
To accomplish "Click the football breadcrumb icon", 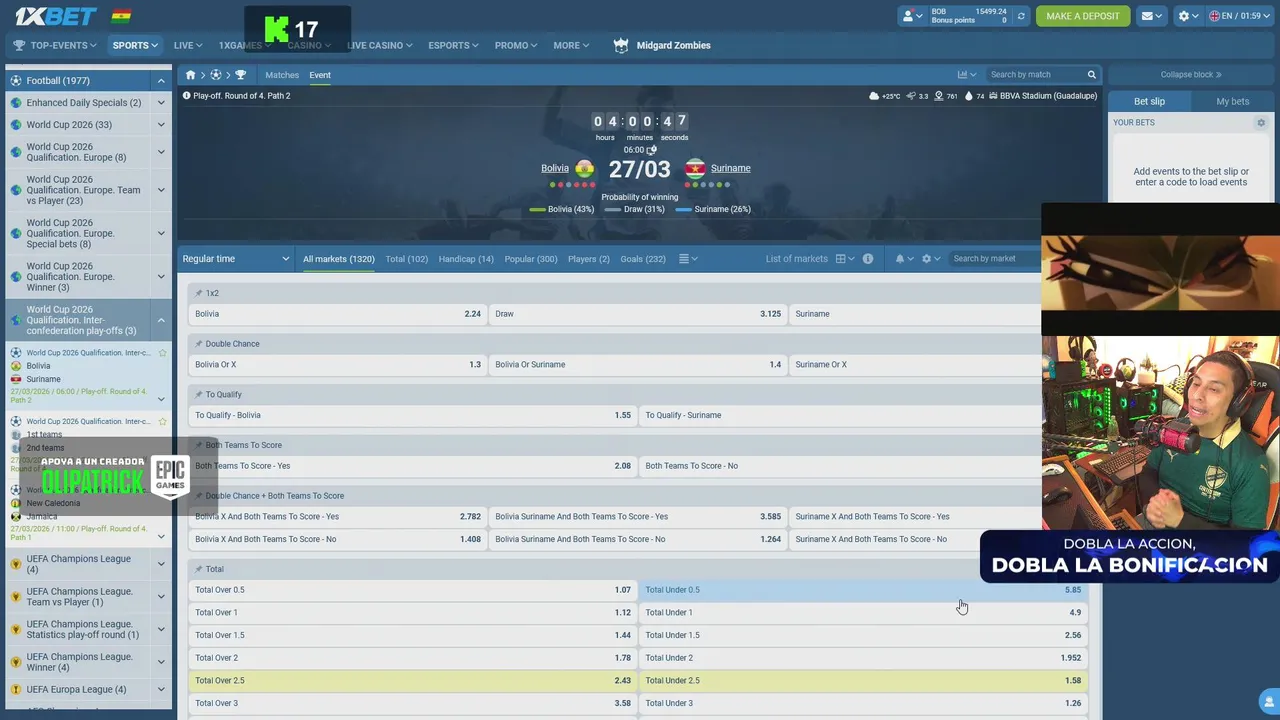I will point(216,75).
